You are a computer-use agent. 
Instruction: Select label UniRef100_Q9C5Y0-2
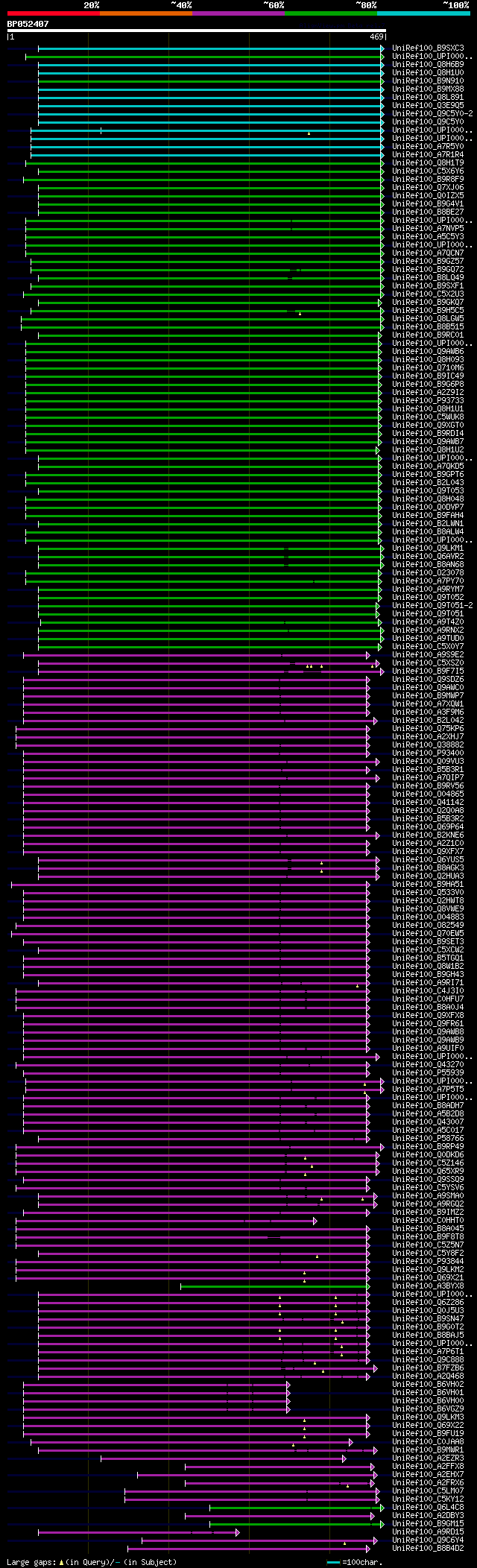pos(432,114)
